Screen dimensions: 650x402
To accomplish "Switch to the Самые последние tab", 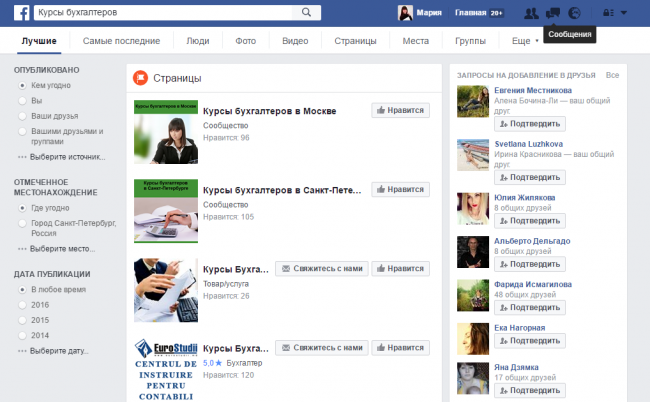I will tap(121, 41).
